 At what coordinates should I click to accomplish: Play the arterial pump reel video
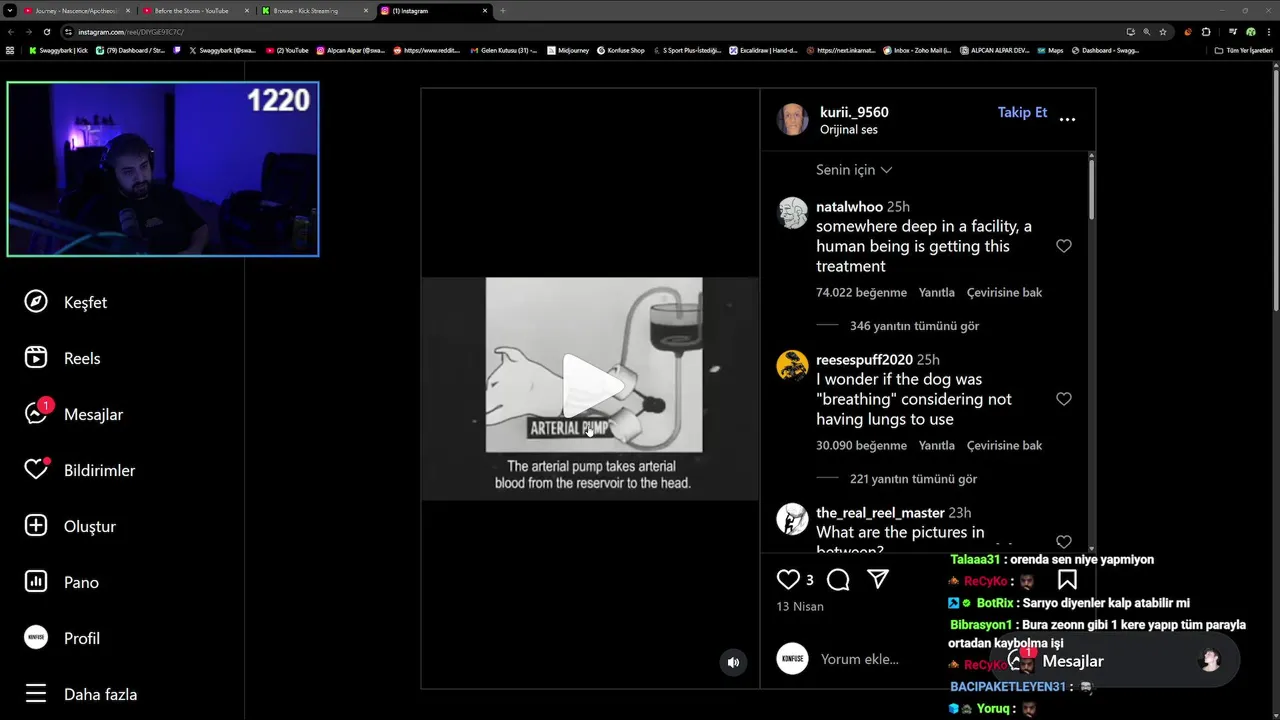592,386
